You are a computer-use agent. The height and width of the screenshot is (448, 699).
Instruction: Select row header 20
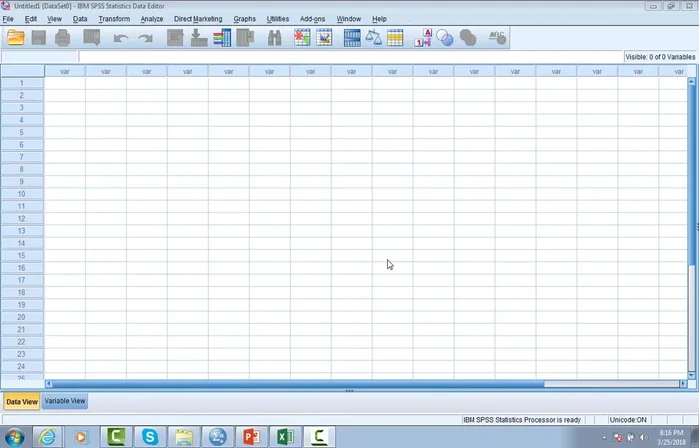click(x=22, y=317)
